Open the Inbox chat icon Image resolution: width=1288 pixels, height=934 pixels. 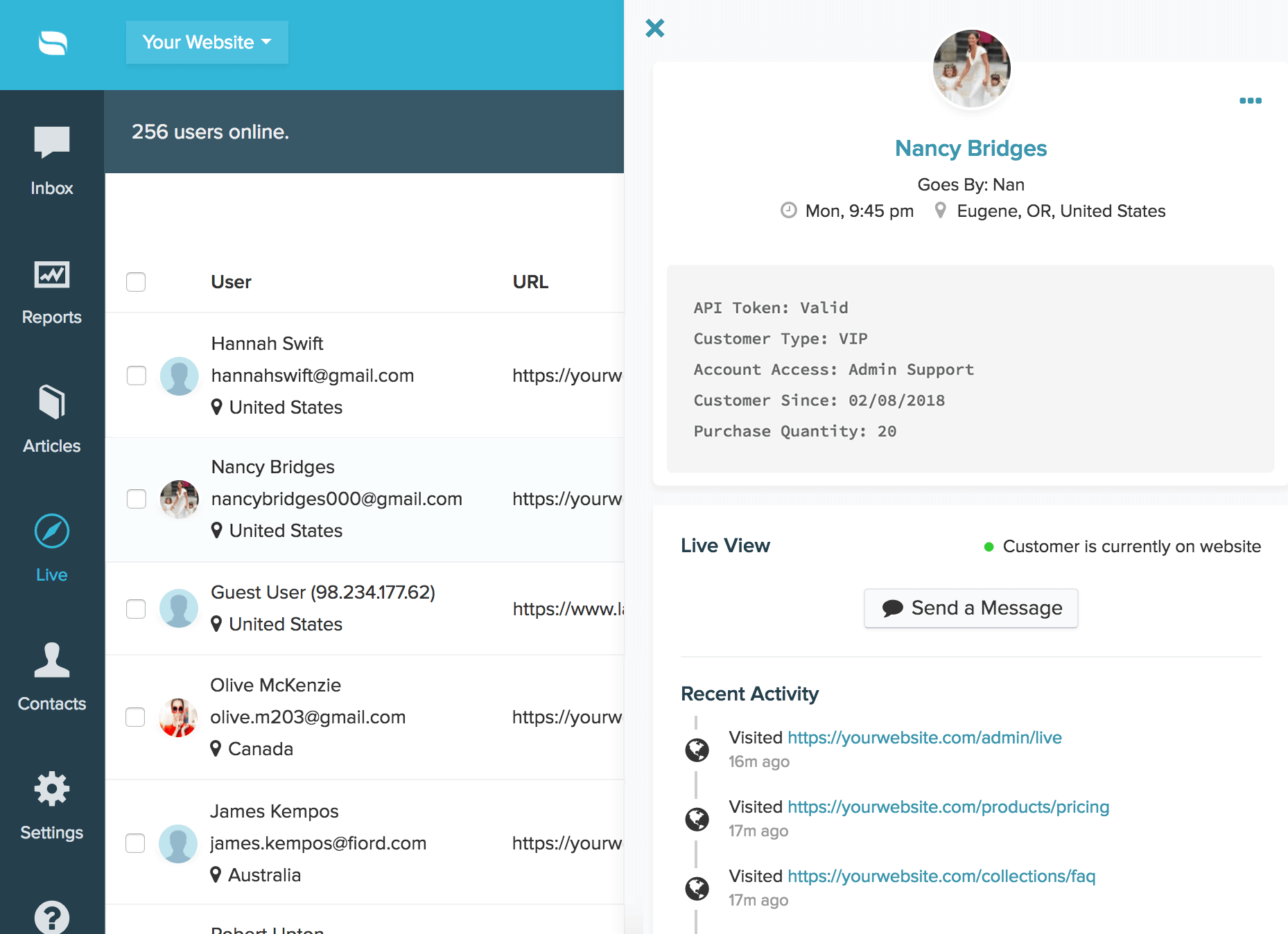click(x=52, y=143)
